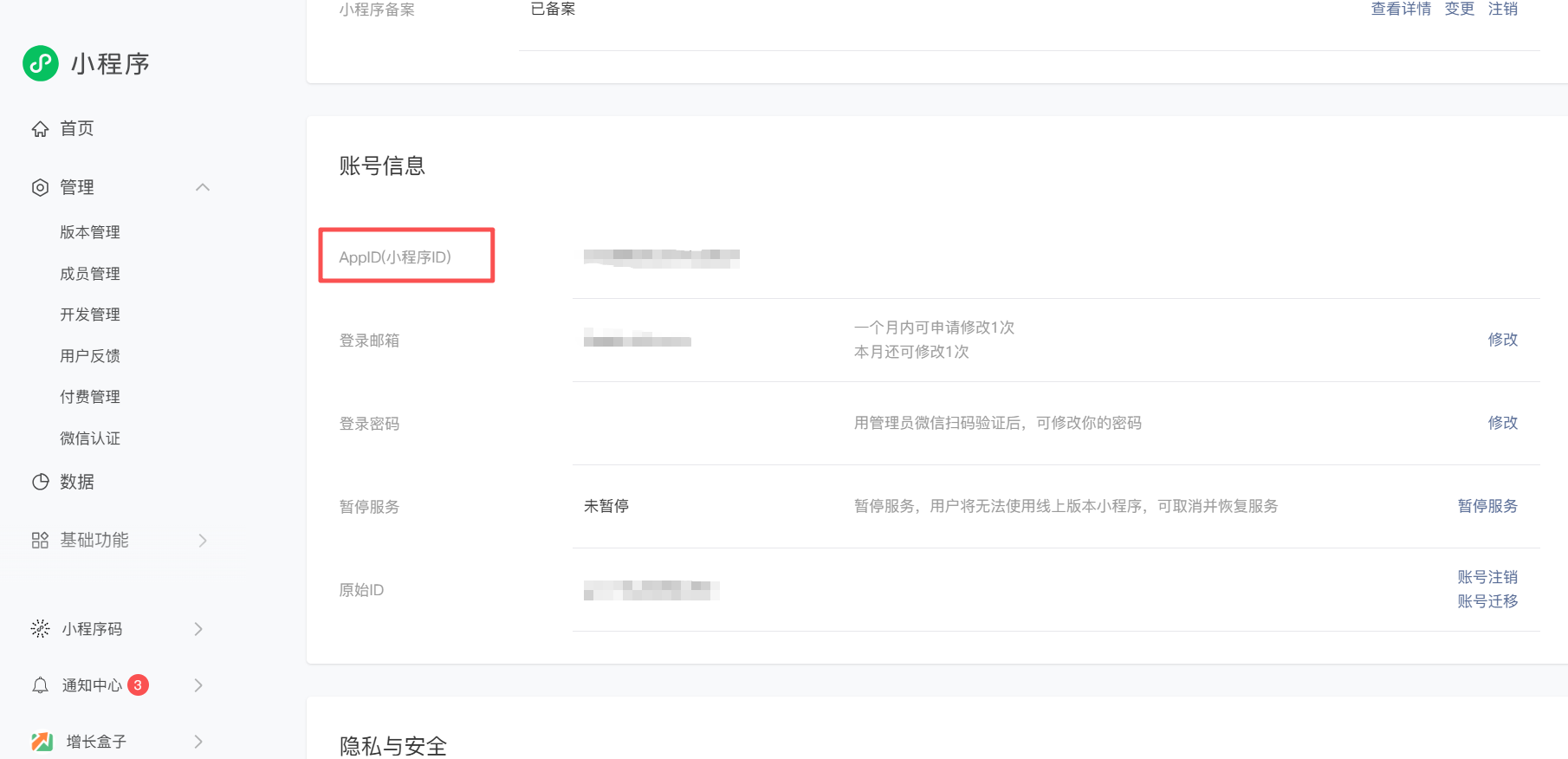Screen dimensions: 1568x759
Task: Go to 开发管理 page
Action: pyautogui.click(x=90, y=315)
